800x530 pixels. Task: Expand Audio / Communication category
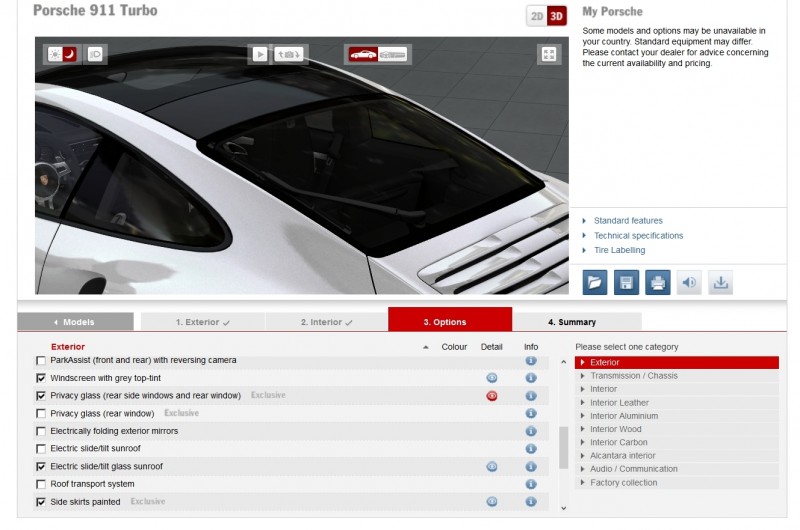(677, 469)
